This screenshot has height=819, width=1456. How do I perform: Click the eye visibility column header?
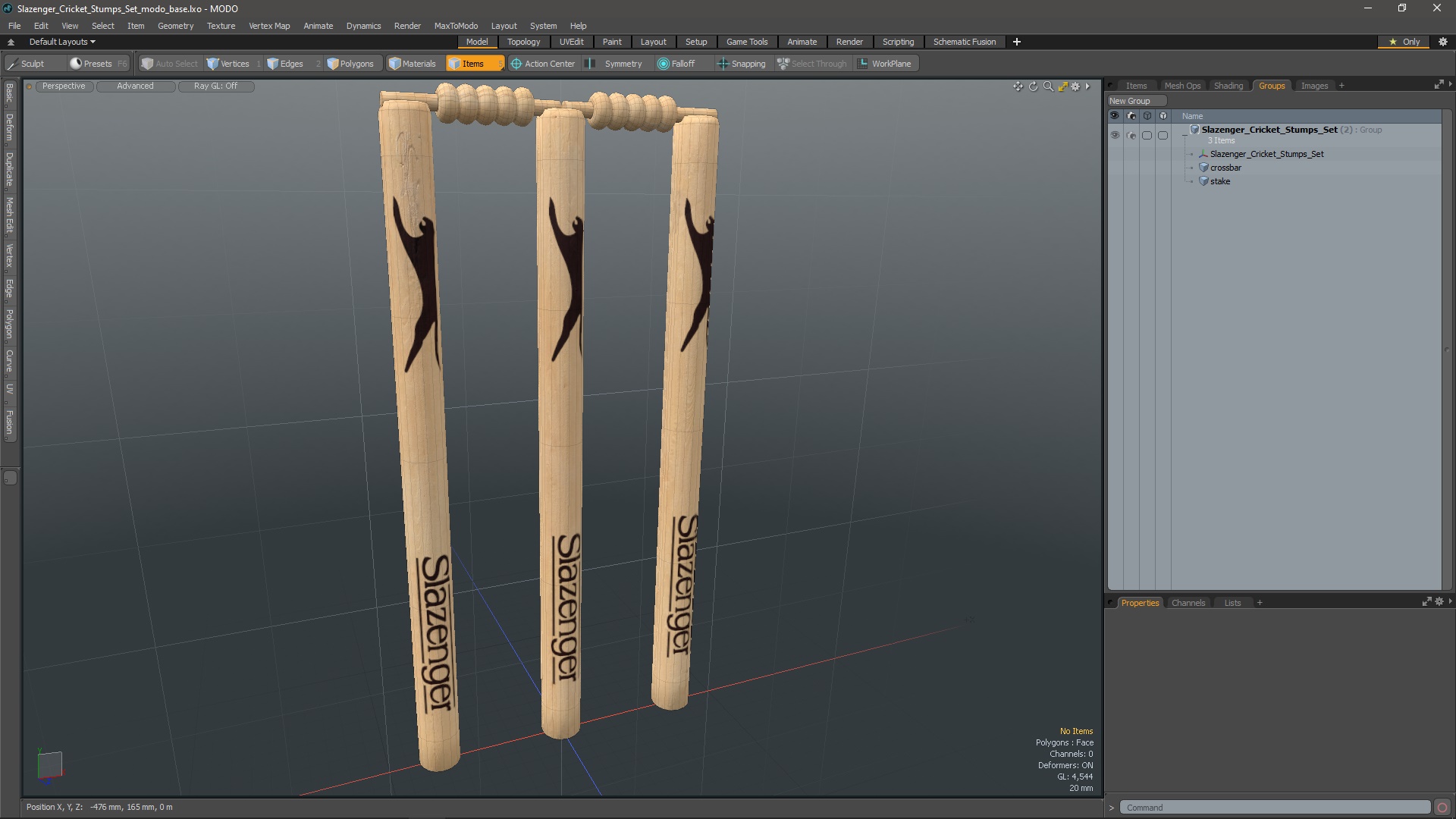[1114, 116]
